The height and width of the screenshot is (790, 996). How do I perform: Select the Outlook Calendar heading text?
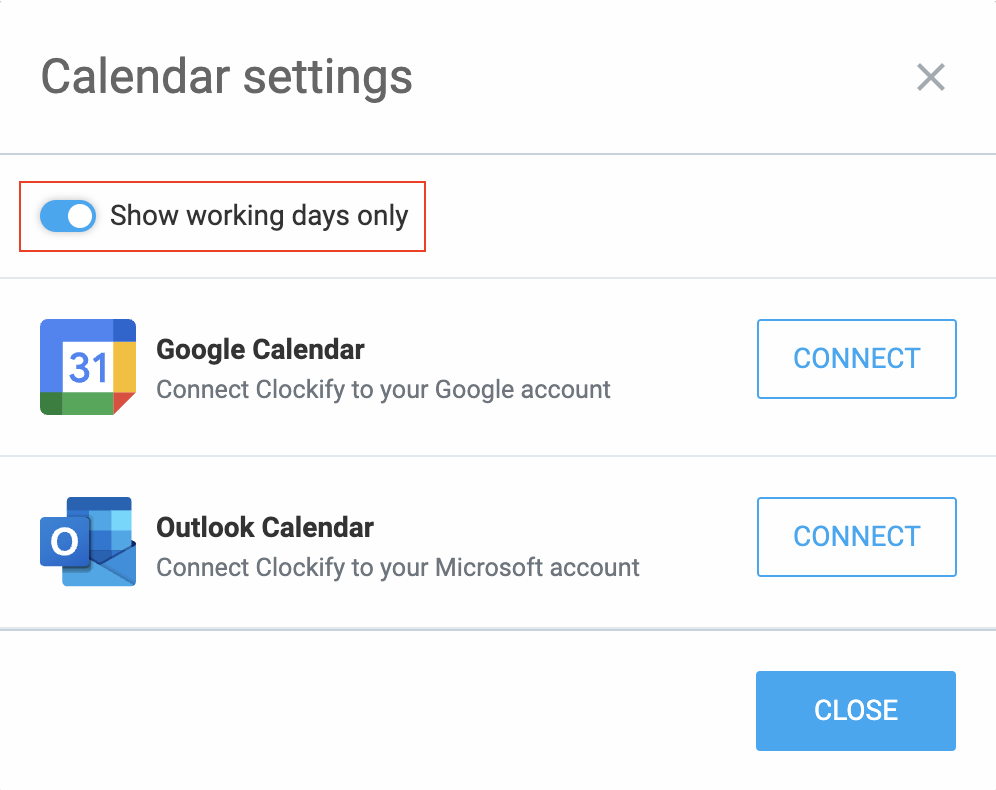point(265,527)
